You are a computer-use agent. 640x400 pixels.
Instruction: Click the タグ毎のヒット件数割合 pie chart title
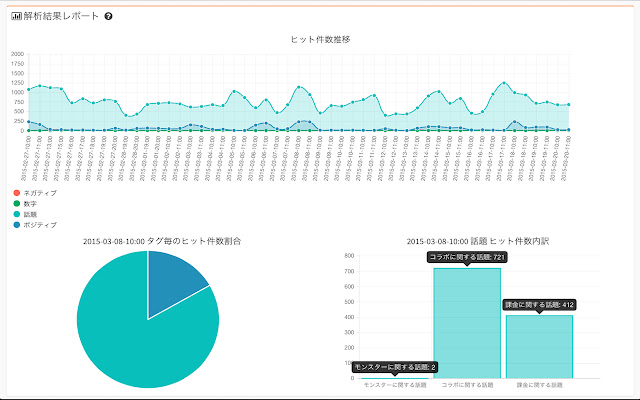pos(161,241)
